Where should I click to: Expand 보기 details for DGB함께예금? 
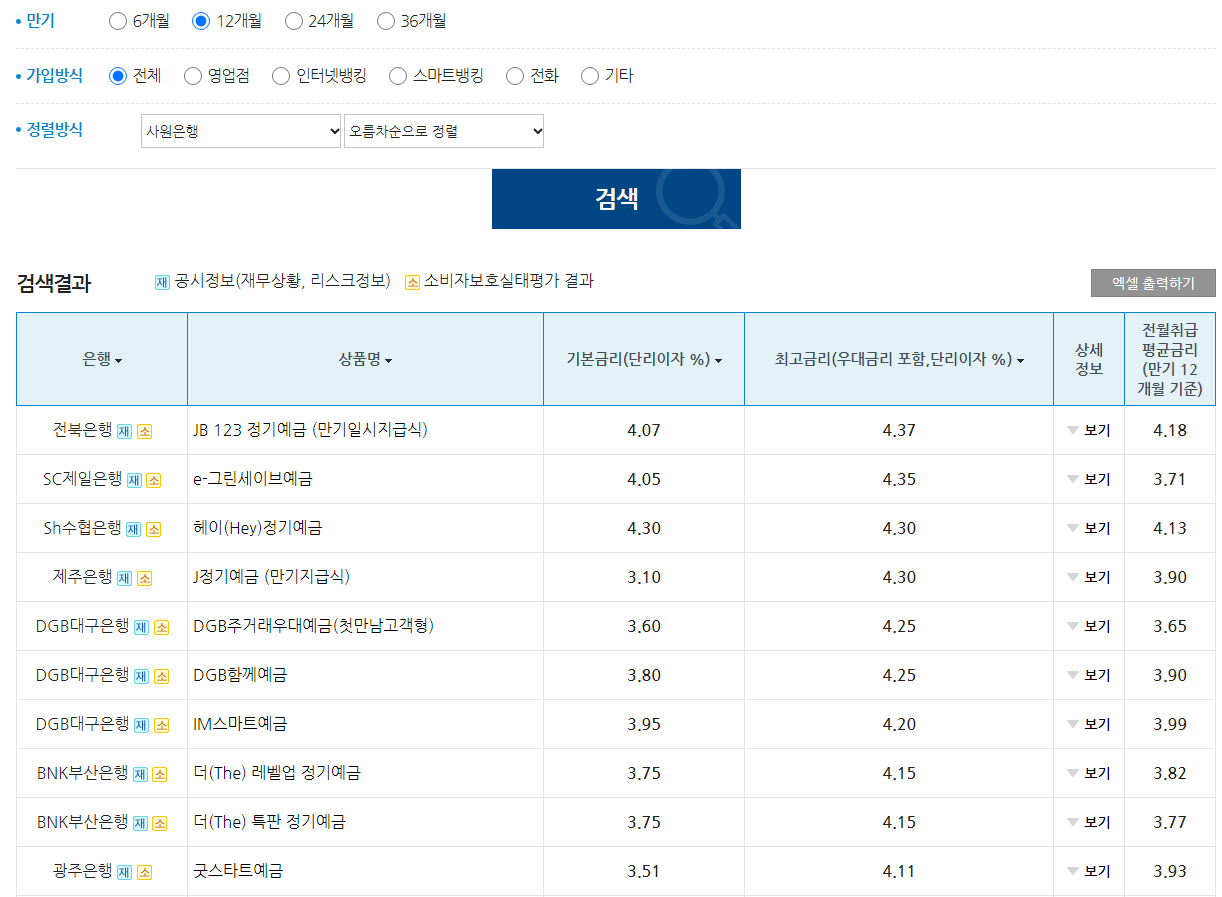click(x=1089, y=676)
